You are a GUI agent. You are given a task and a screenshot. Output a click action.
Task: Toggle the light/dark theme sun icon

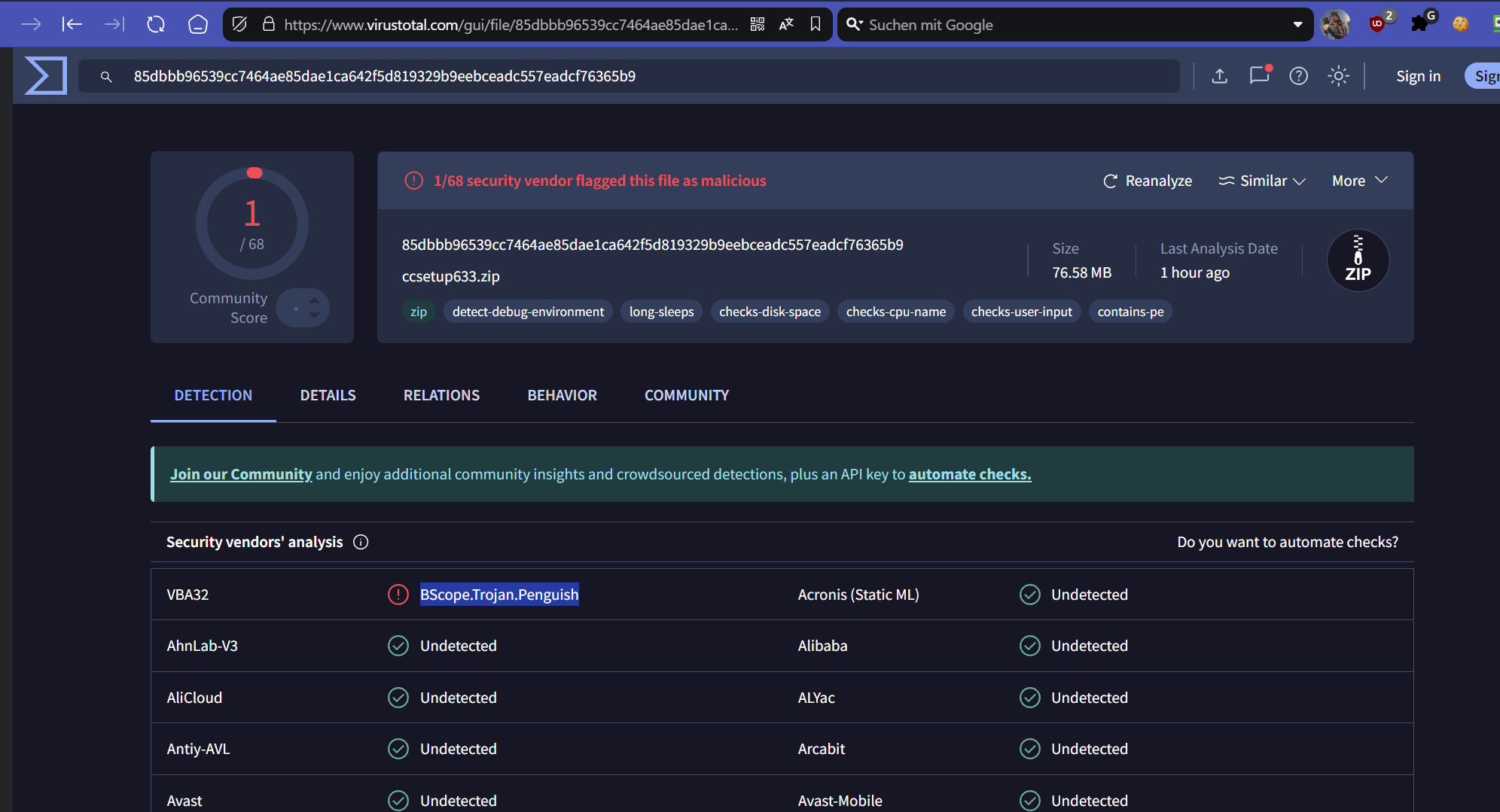click(1338, 76)
